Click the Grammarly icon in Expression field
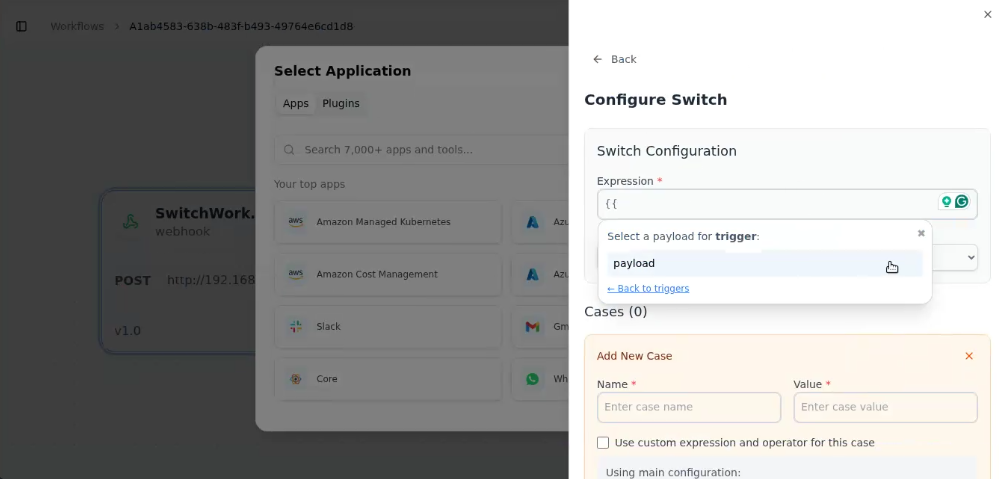 (x=962, y=202)
